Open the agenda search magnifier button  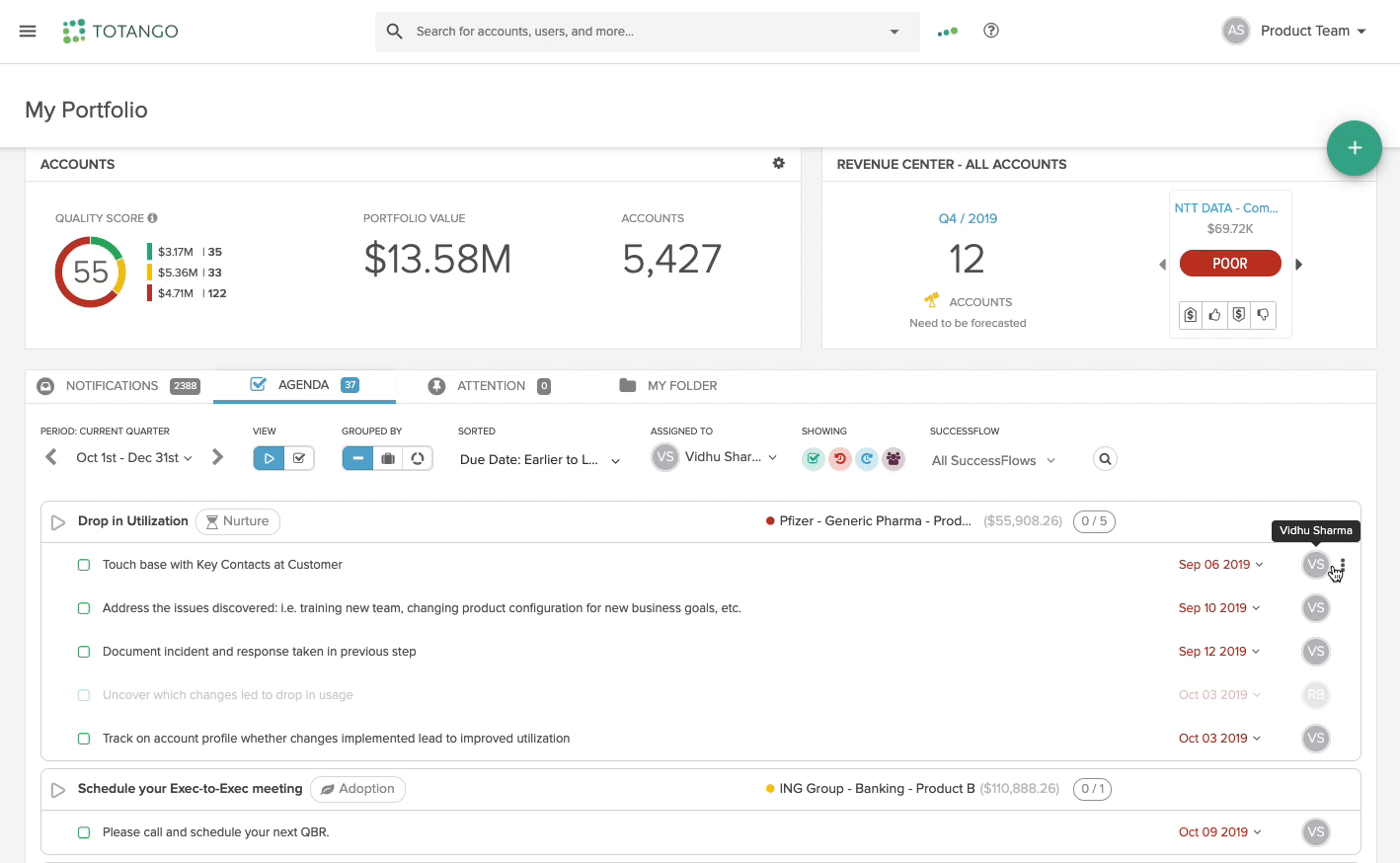click(1105, 459)
